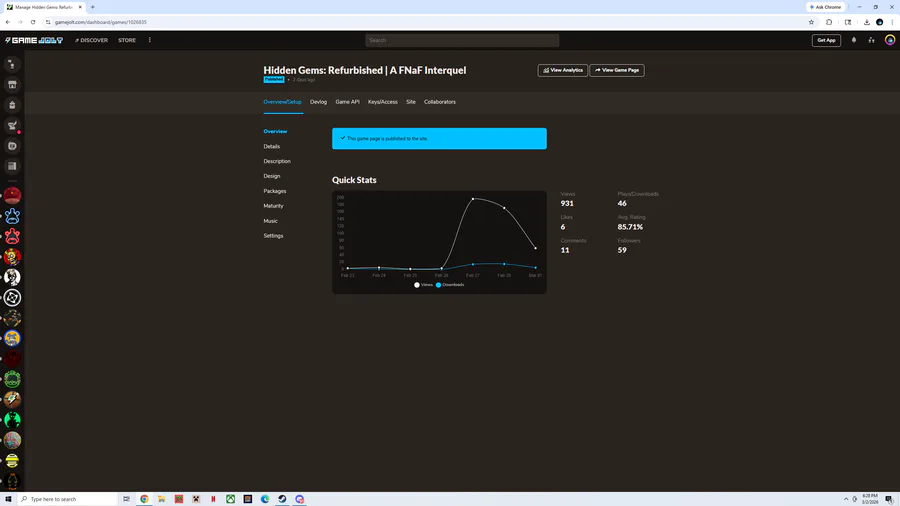
Task: Open the first sidebar icon at top
Action: 12,64
